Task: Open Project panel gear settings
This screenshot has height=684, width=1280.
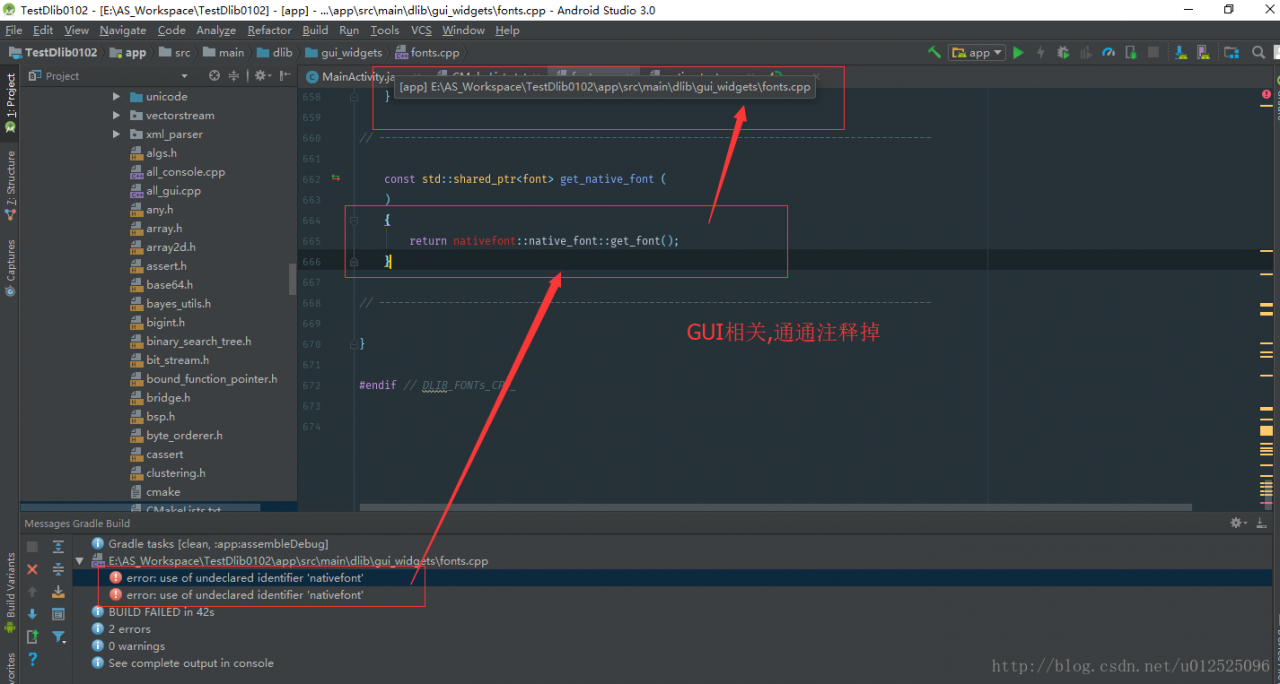Action: pos(261,76)
